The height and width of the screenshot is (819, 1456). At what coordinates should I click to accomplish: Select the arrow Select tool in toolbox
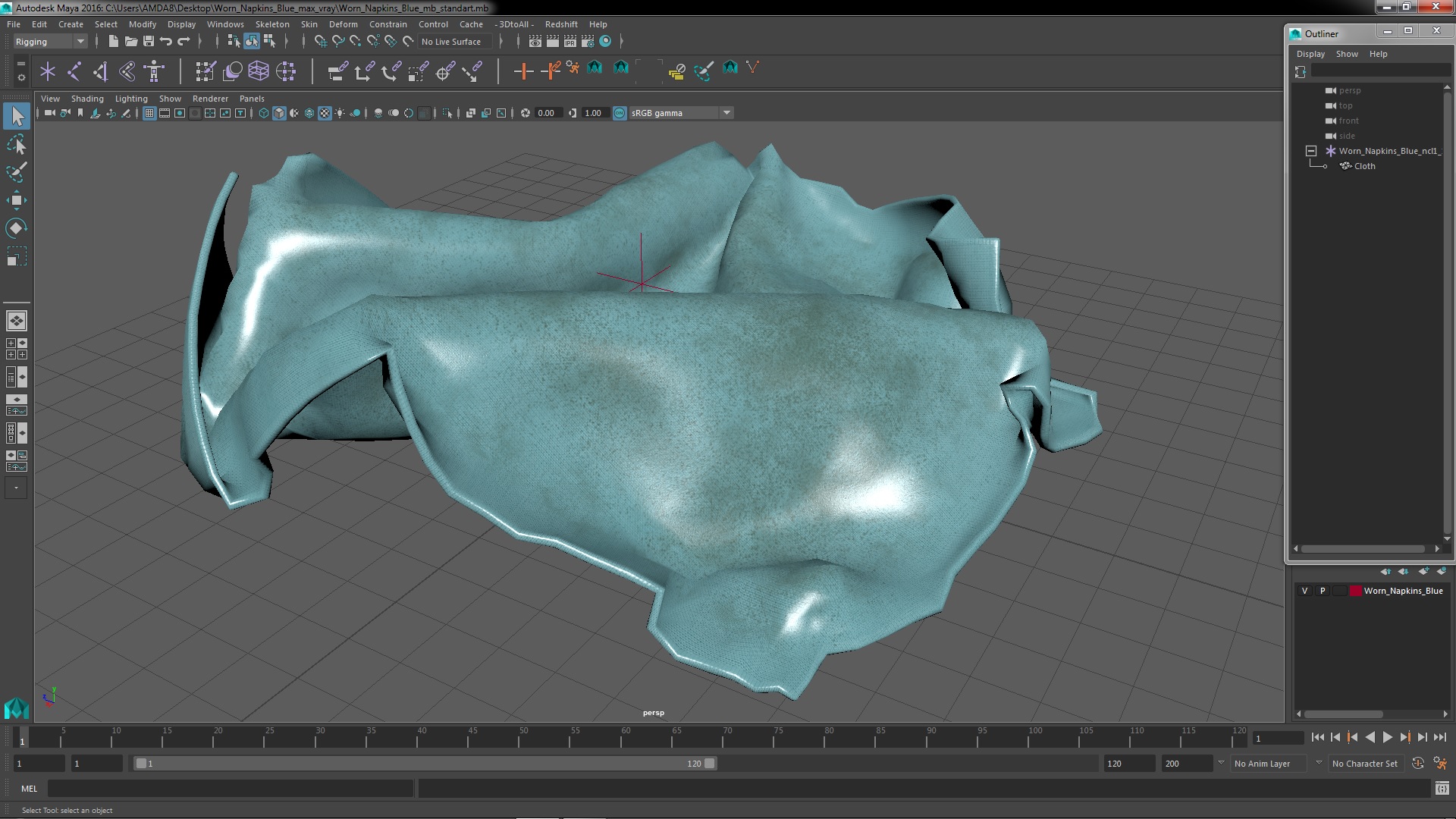coord(17,116)
